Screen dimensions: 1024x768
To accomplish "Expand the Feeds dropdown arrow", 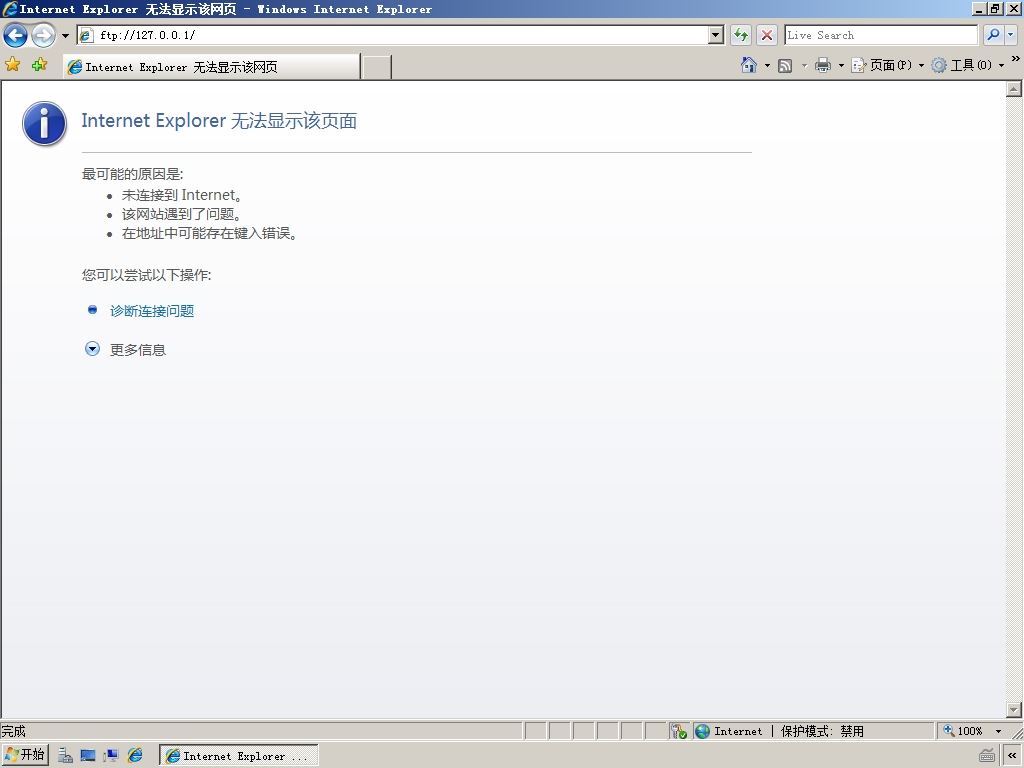I will click(x=804, y=65).
